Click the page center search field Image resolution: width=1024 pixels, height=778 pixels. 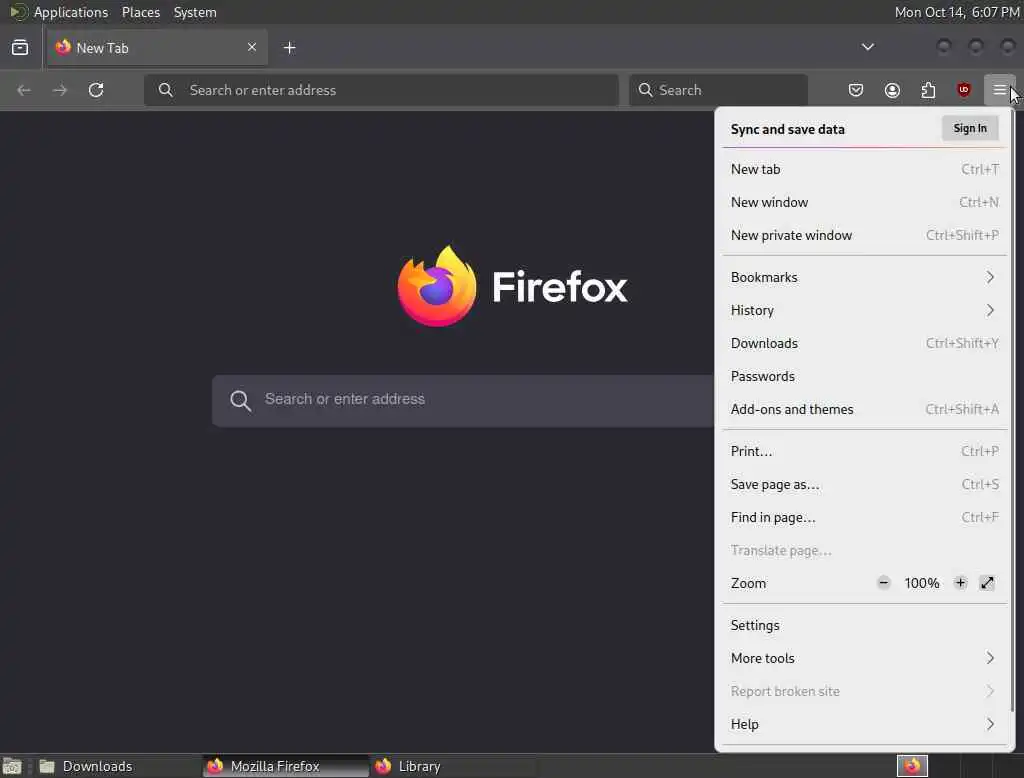pyautogui.click(x=463, y=400)
